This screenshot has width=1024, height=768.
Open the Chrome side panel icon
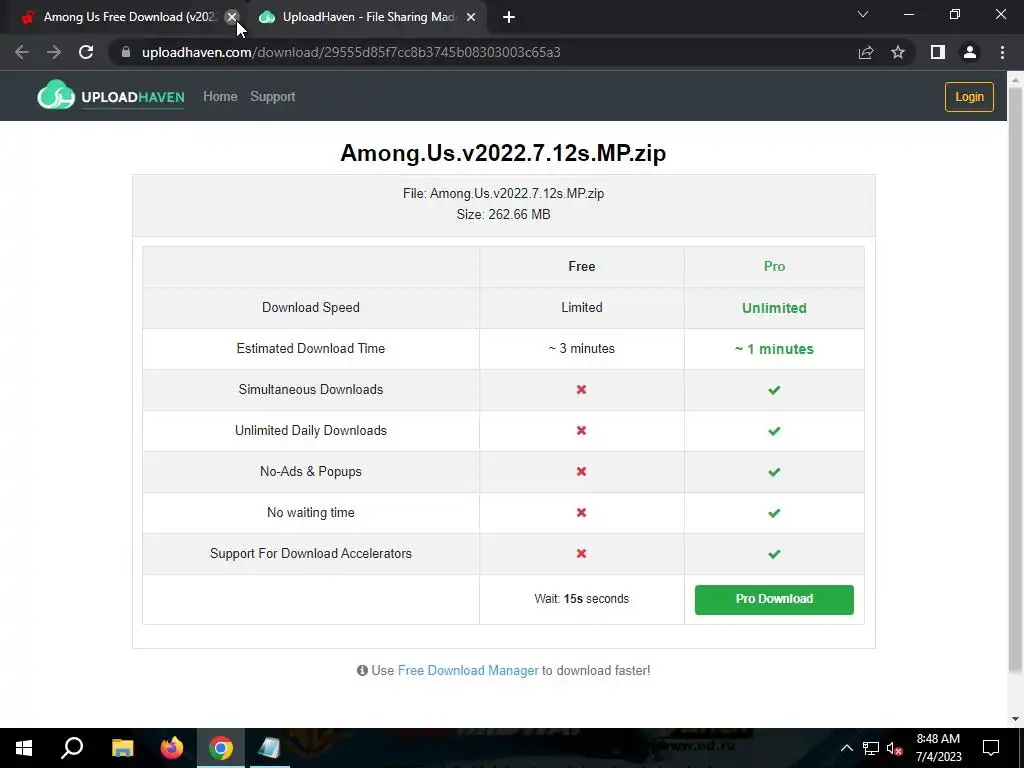pos(938,52)
